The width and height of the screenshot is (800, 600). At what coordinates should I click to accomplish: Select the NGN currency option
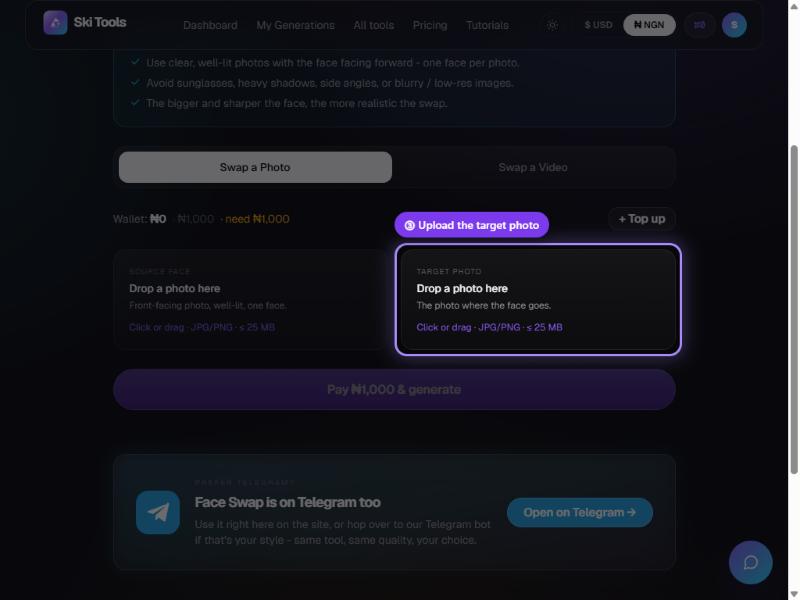(x=649, y=25)
